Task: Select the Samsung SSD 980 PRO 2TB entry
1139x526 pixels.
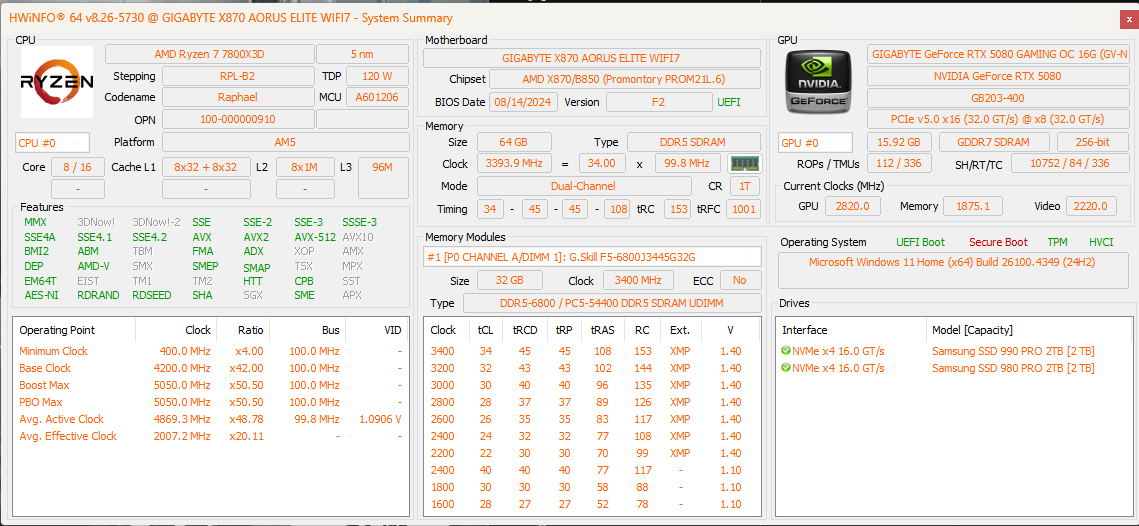Action: (1013, 368)
